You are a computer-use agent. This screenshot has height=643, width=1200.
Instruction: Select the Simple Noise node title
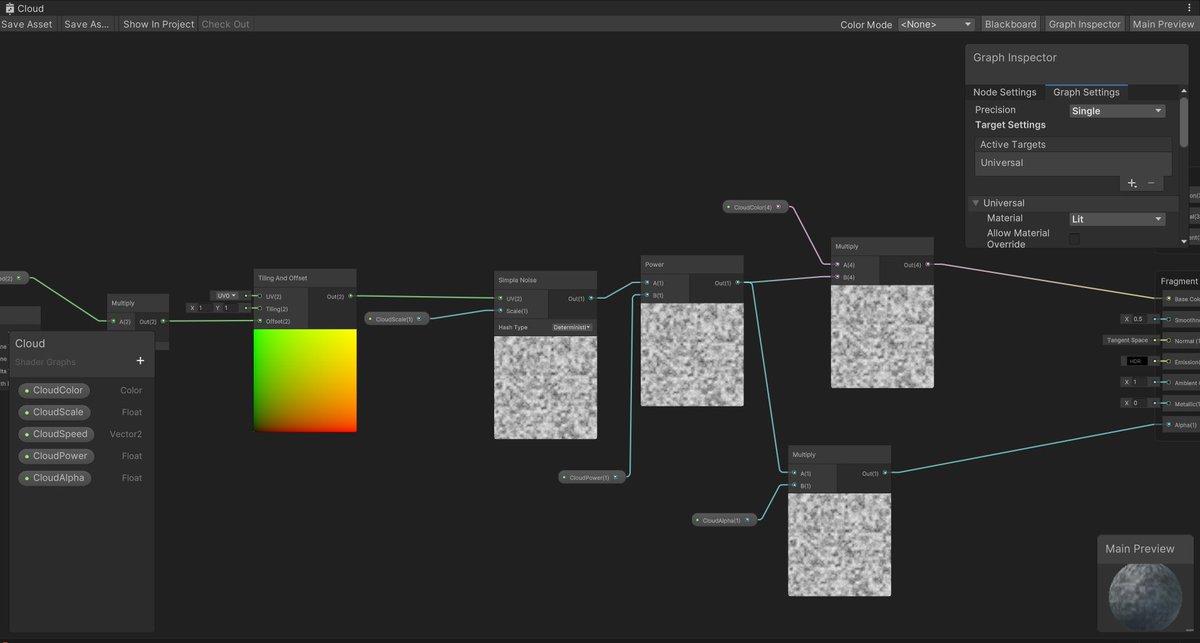517,280
